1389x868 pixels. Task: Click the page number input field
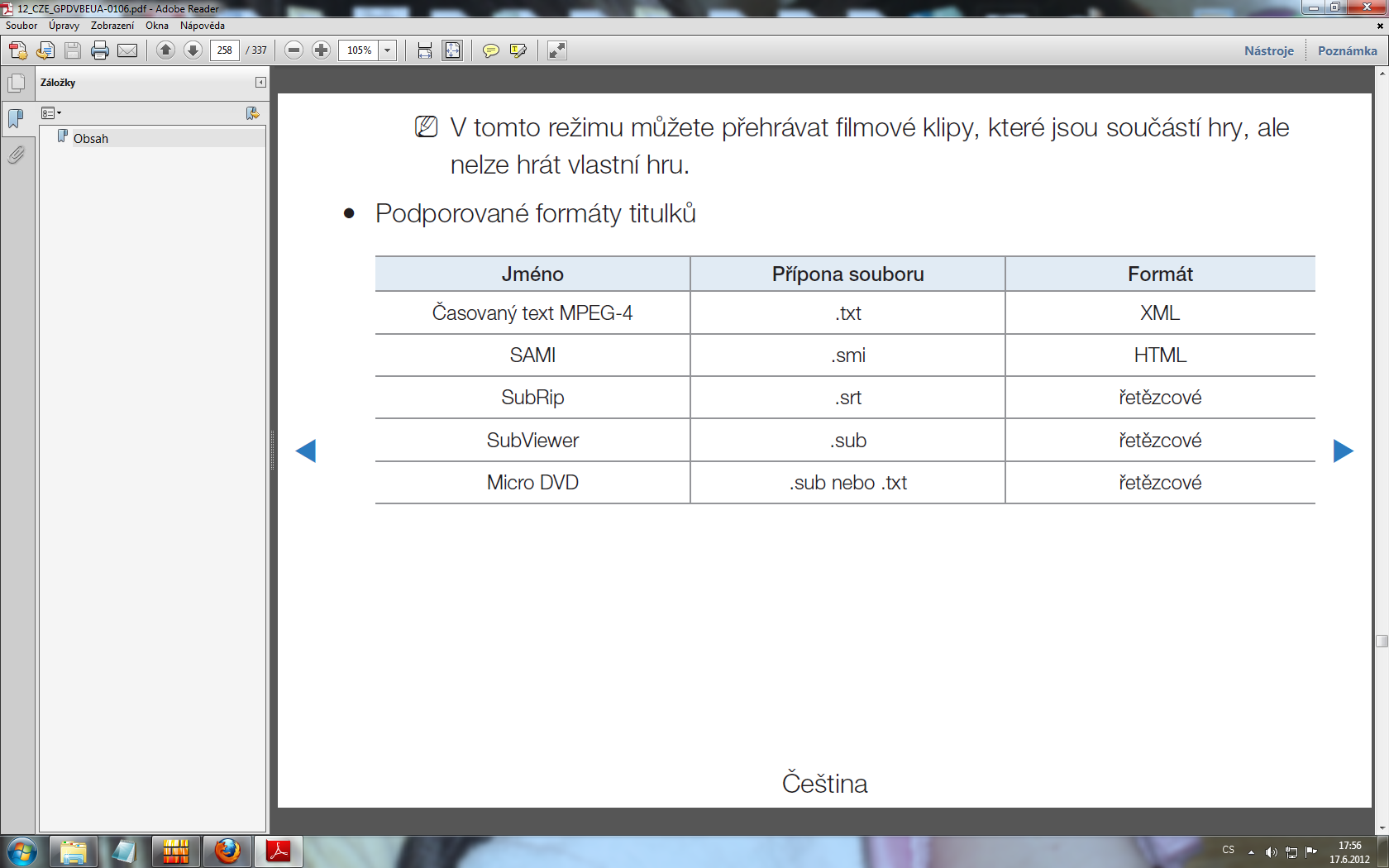(x=225, y=50)
